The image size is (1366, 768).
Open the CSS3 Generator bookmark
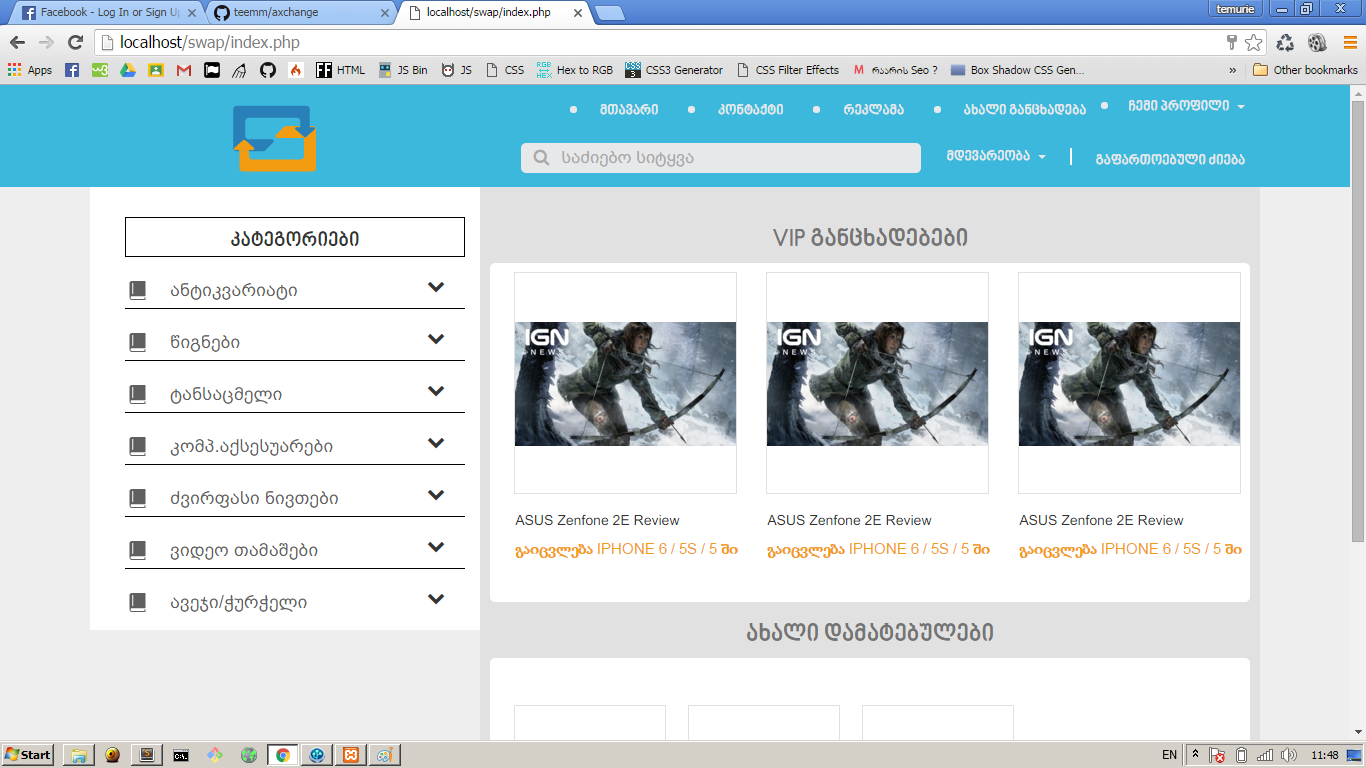click(x=674, y=70)
